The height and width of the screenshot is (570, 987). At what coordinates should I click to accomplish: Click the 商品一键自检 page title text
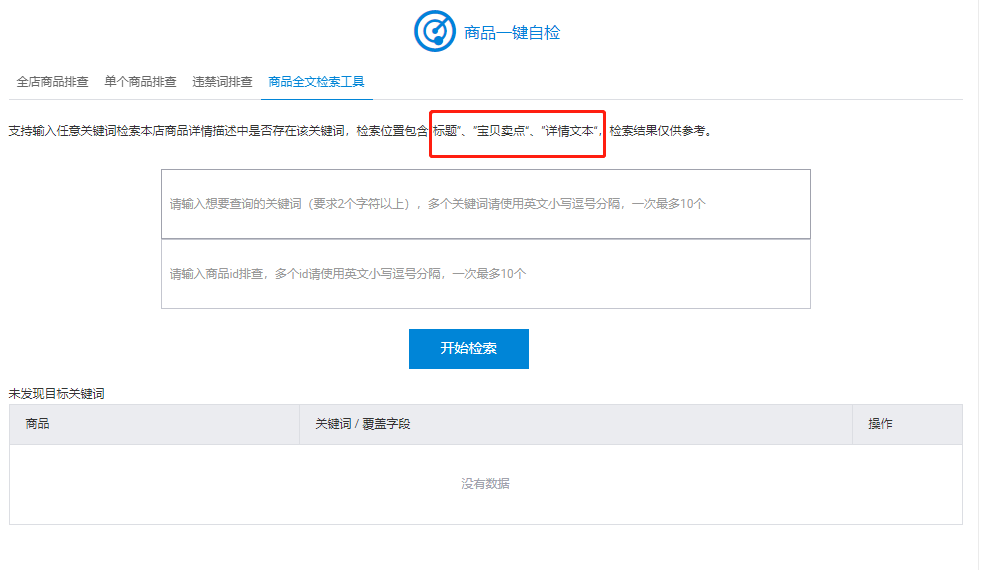click(512, 33)
